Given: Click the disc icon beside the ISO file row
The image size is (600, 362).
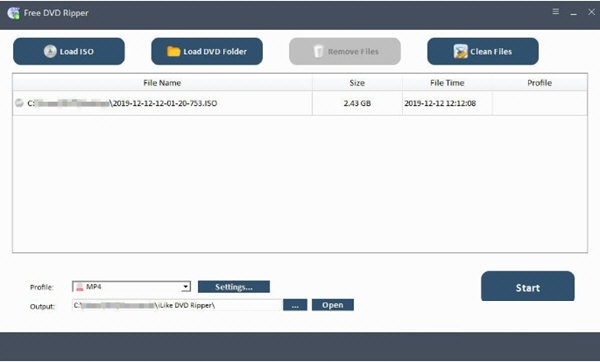Looking at the screenshot, I should click(19, 103).
